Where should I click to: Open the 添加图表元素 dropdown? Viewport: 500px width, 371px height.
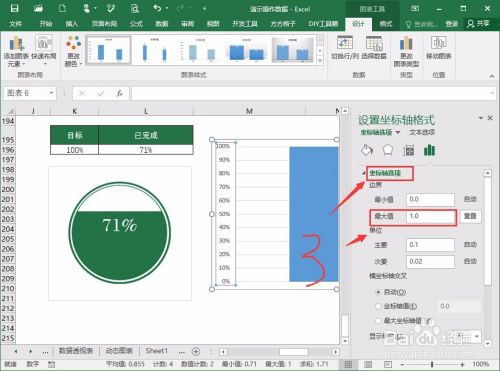coord(16,51)
